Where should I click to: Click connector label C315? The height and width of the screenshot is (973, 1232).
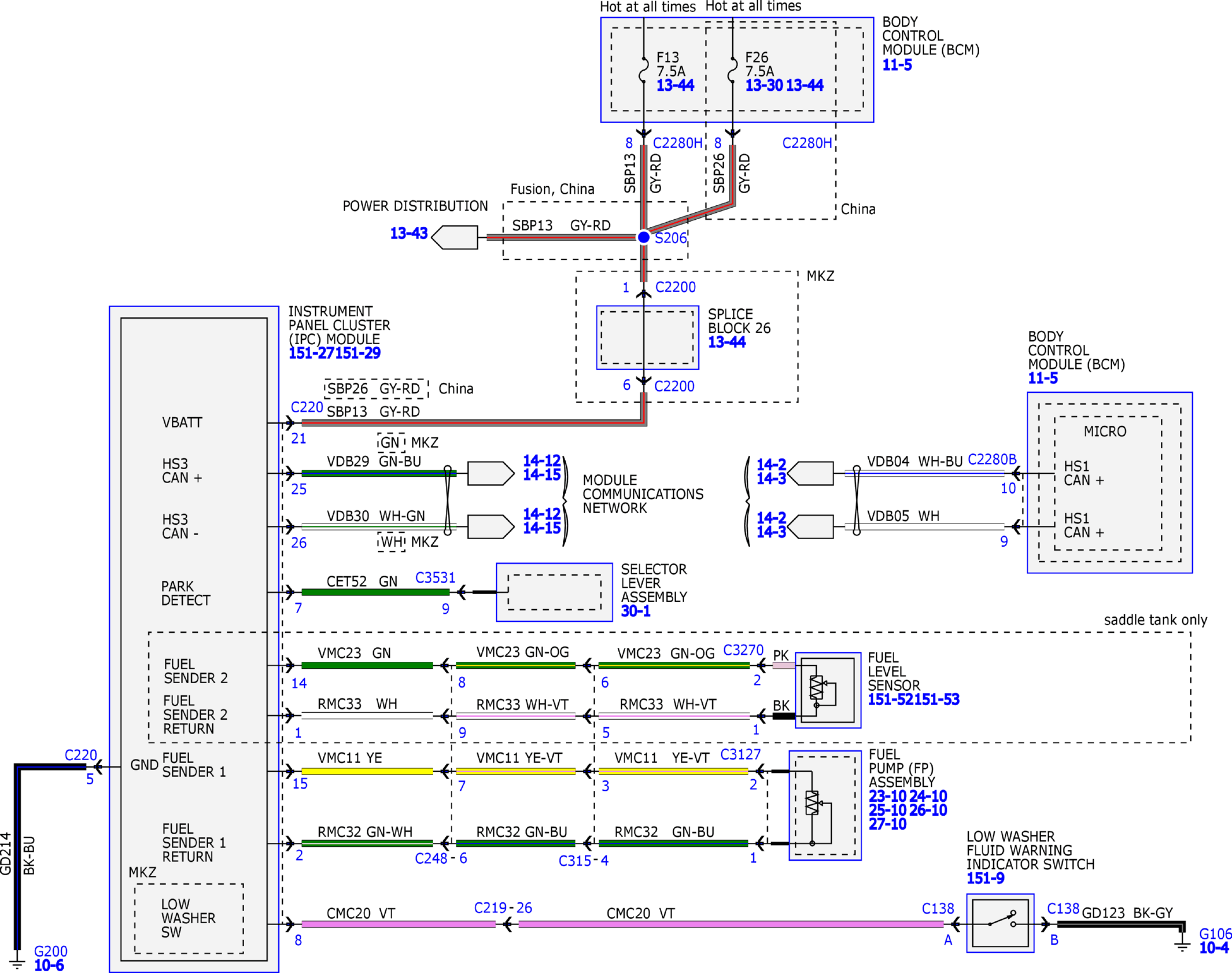pos(574,861)
